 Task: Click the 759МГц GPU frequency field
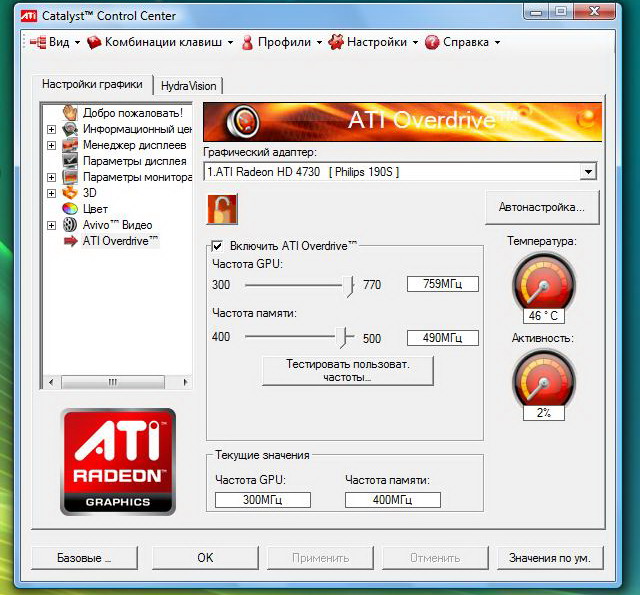point(442,284)
